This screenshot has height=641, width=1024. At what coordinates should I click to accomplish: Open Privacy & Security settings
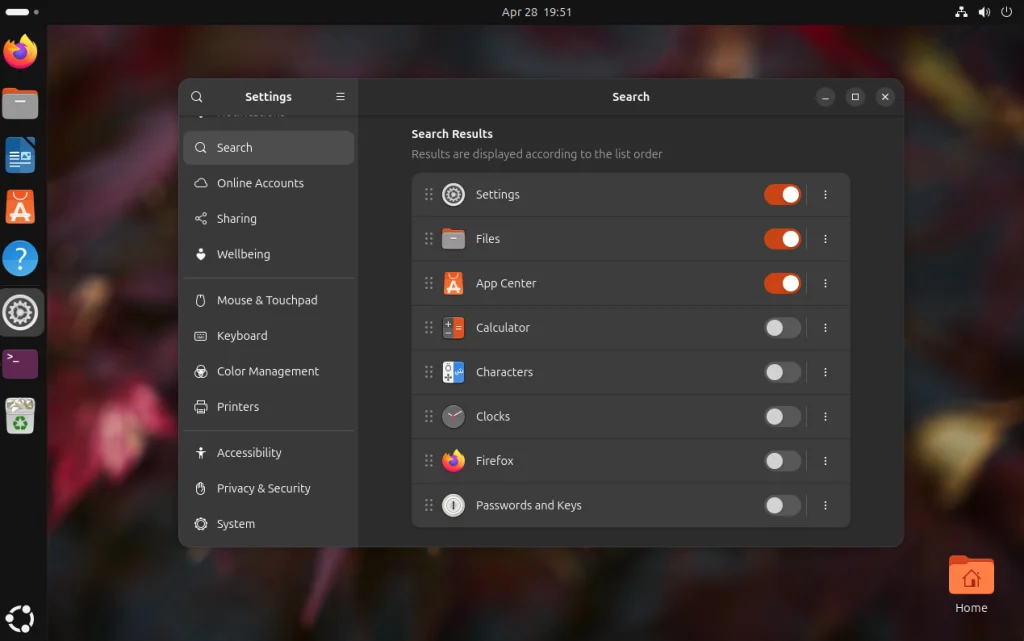[x=268, y=488]
